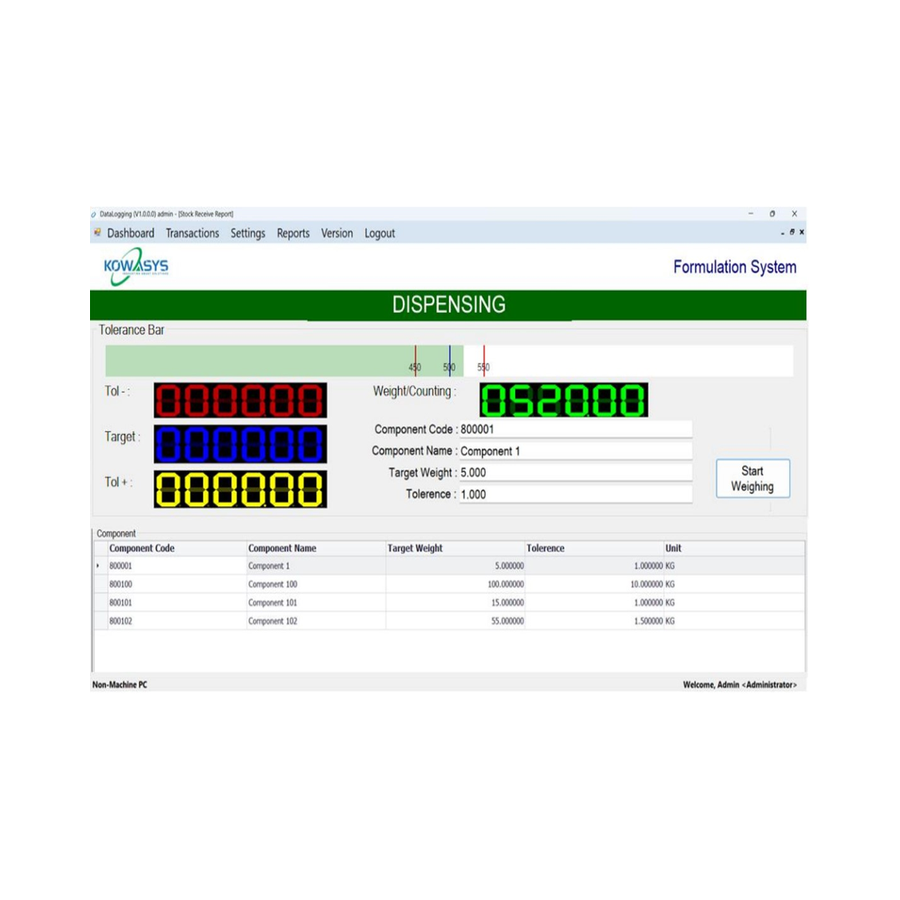The height and width of the screenshot is (900, 900).
Task: Click the DataLogging title bar icon
Action: pyautogui.click(x=94, y=214)
